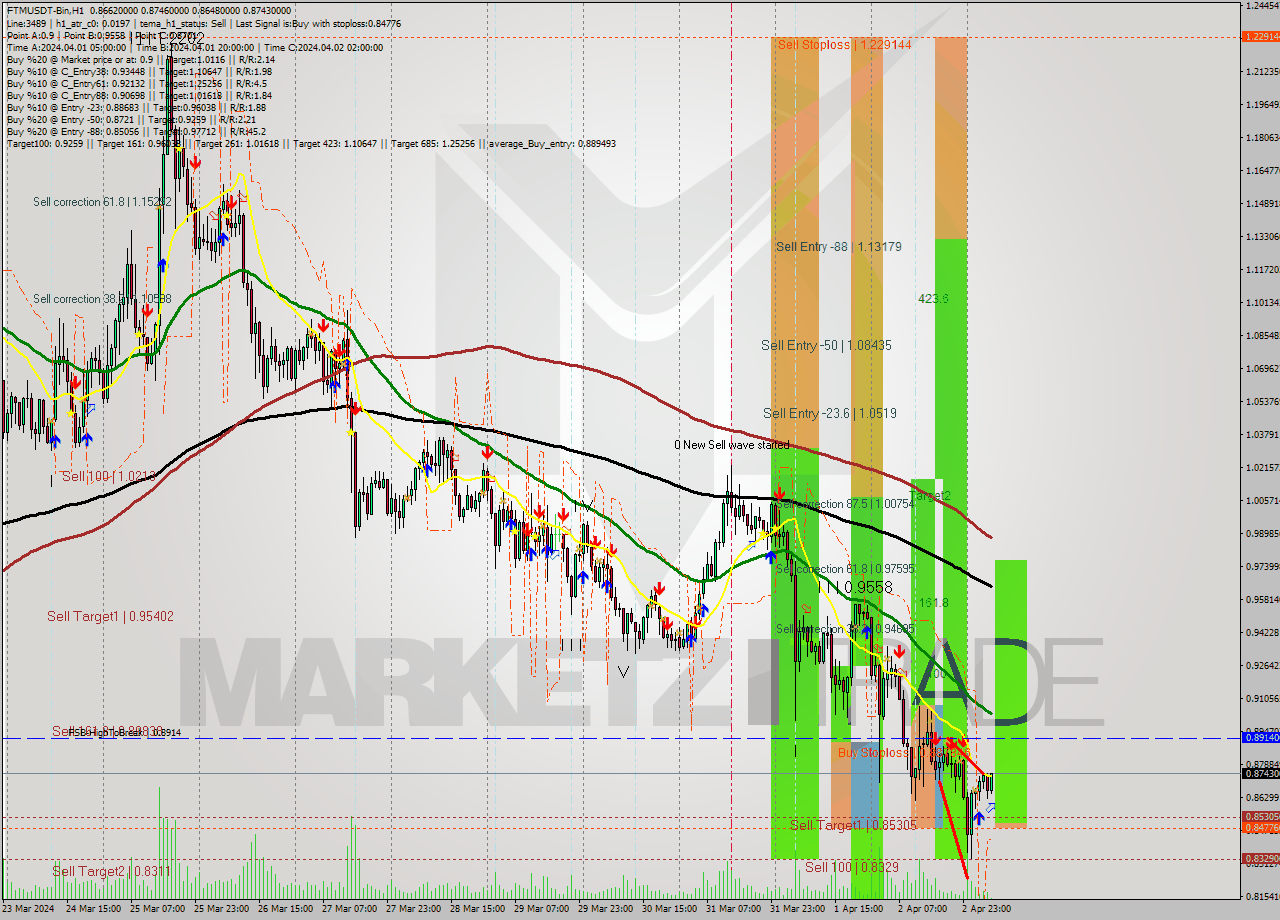Select the 'Sell Stoploss | 1.229144' label

[x=844, y=45]
